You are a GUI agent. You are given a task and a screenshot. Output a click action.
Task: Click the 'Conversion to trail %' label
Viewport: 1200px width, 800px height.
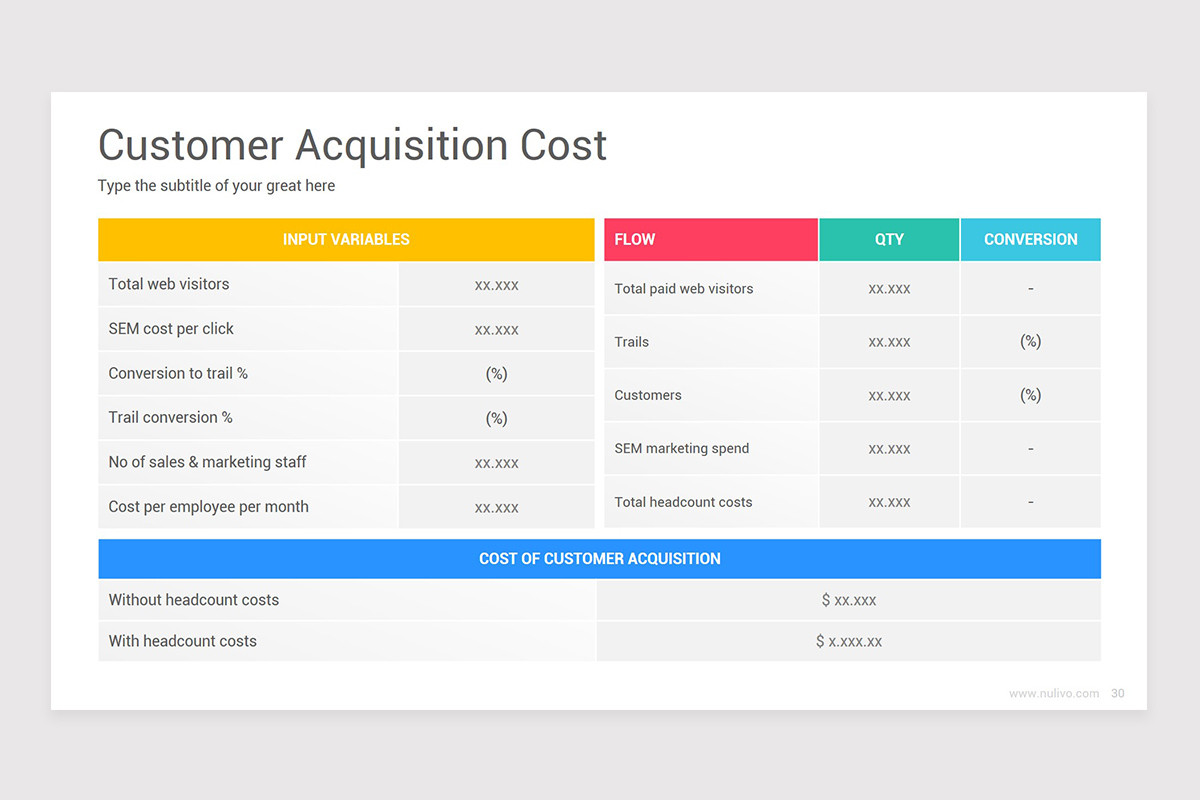[178, 373]
